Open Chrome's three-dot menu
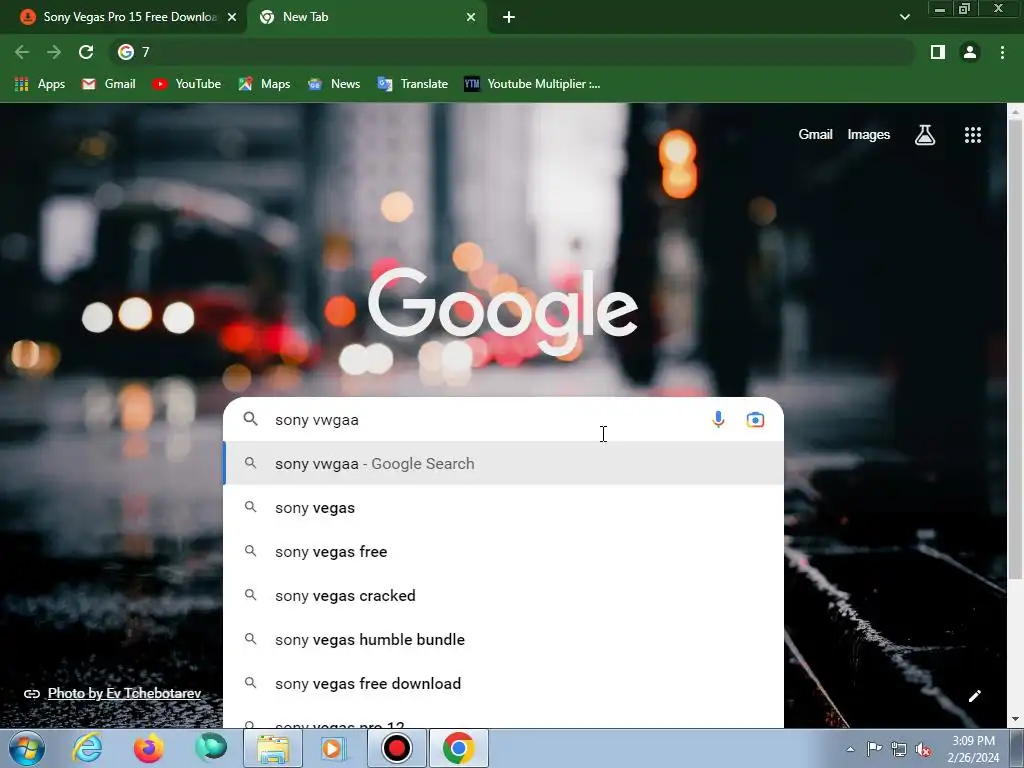The width and height of the screenshot is (1024, 768). click(1002, 52)
